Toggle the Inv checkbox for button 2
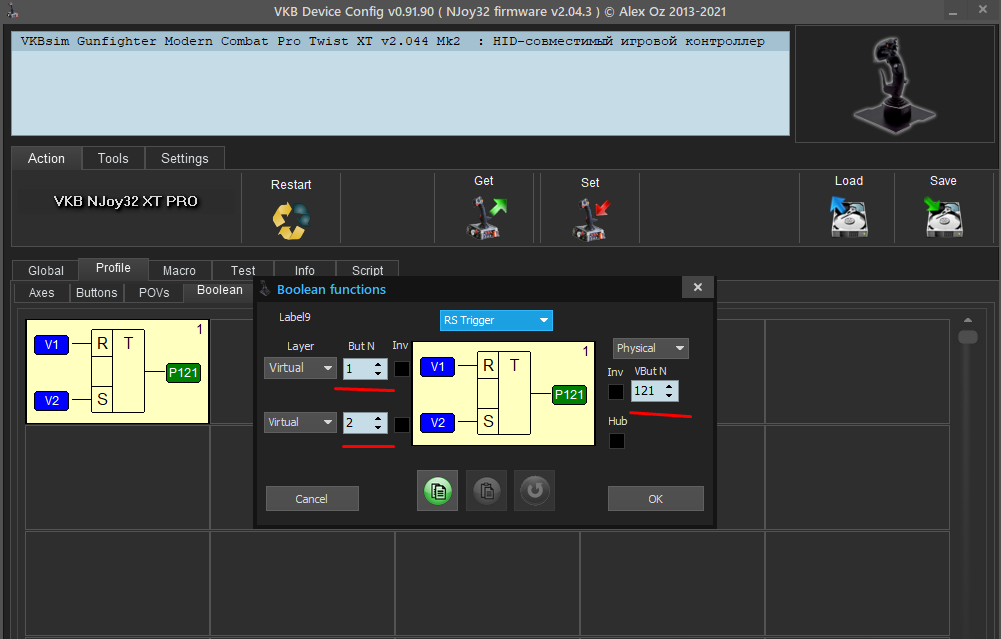Image resolution: width=1001 pixels, height=639 pixels. click(402, 425)
